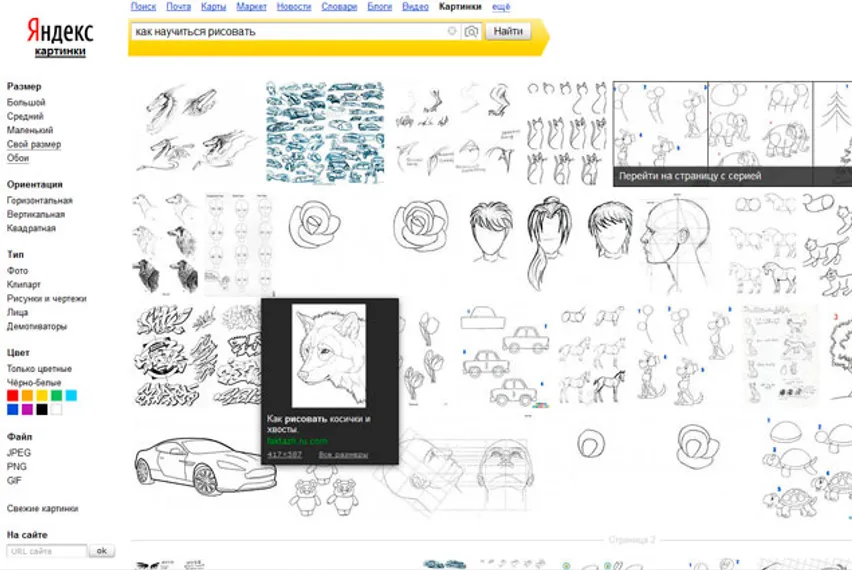Pick the red color swatch
The width and height of the screenshot is (852, 570).
12,396
